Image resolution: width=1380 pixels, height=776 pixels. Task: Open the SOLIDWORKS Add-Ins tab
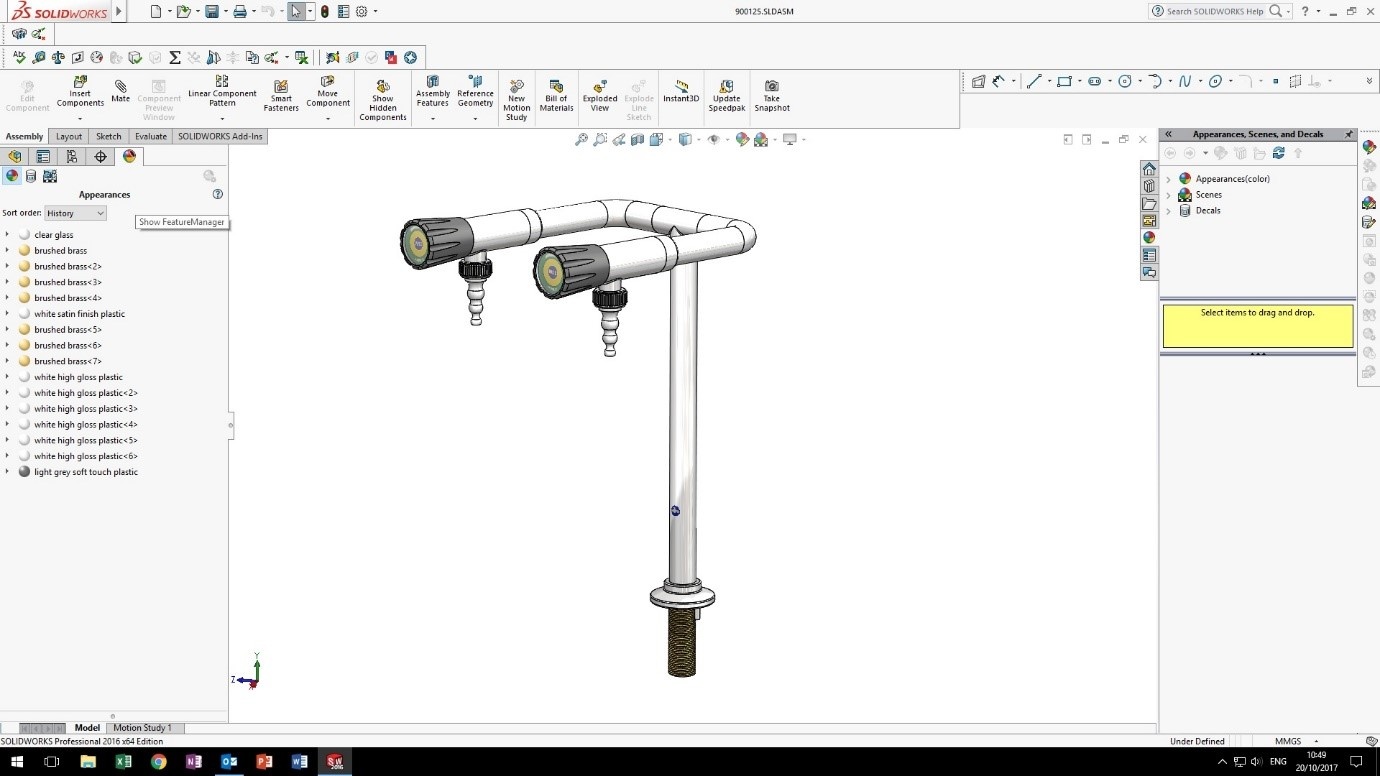pyautogui.click(x=219, y=136)
